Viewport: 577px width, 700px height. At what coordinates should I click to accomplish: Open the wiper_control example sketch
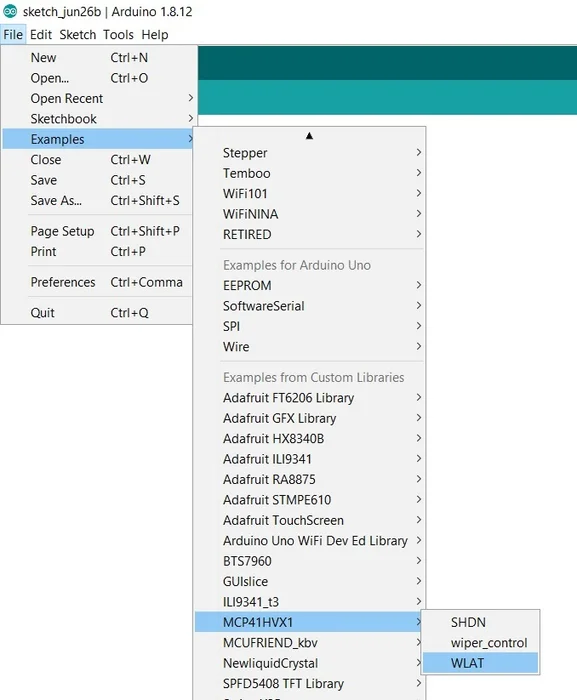point(481,643)
